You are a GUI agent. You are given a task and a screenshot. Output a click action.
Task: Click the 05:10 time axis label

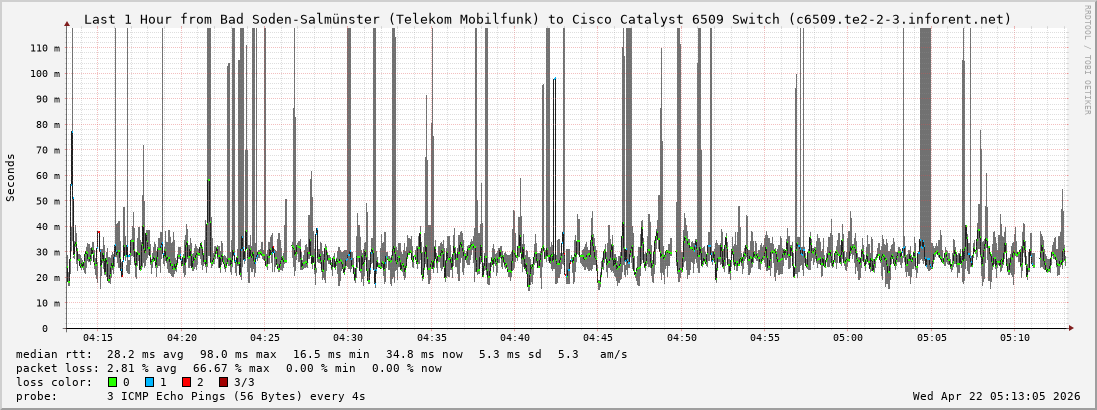1013,338
